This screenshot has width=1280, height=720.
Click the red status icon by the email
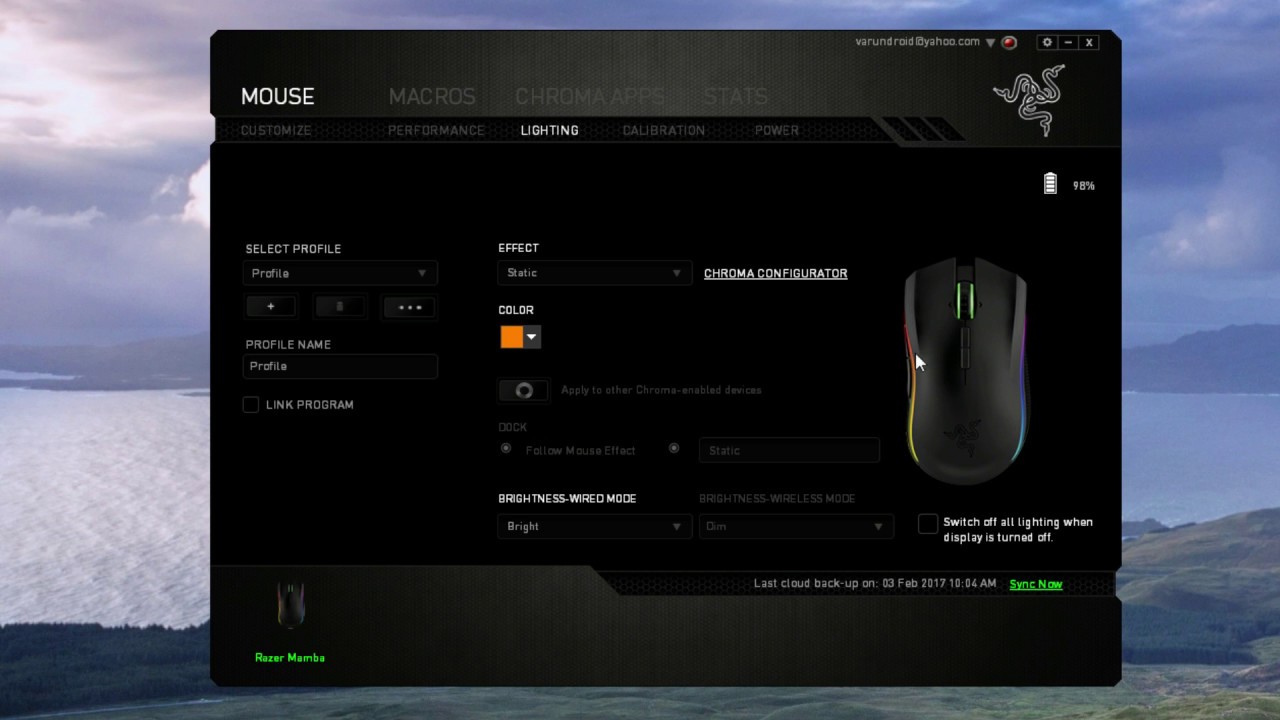[x=1009, y=42]
